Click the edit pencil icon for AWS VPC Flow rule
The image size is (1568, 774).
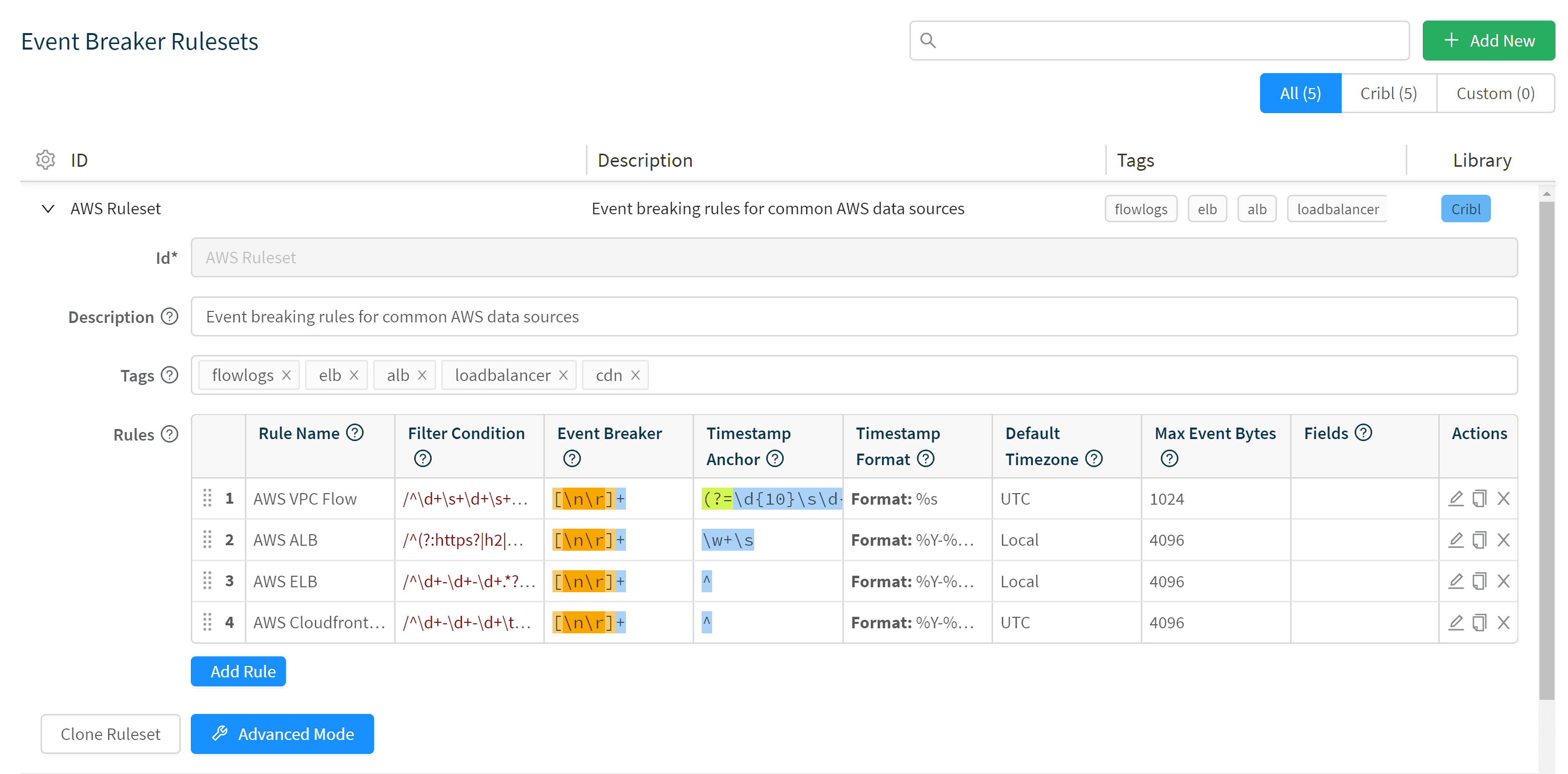(1455, 498)
